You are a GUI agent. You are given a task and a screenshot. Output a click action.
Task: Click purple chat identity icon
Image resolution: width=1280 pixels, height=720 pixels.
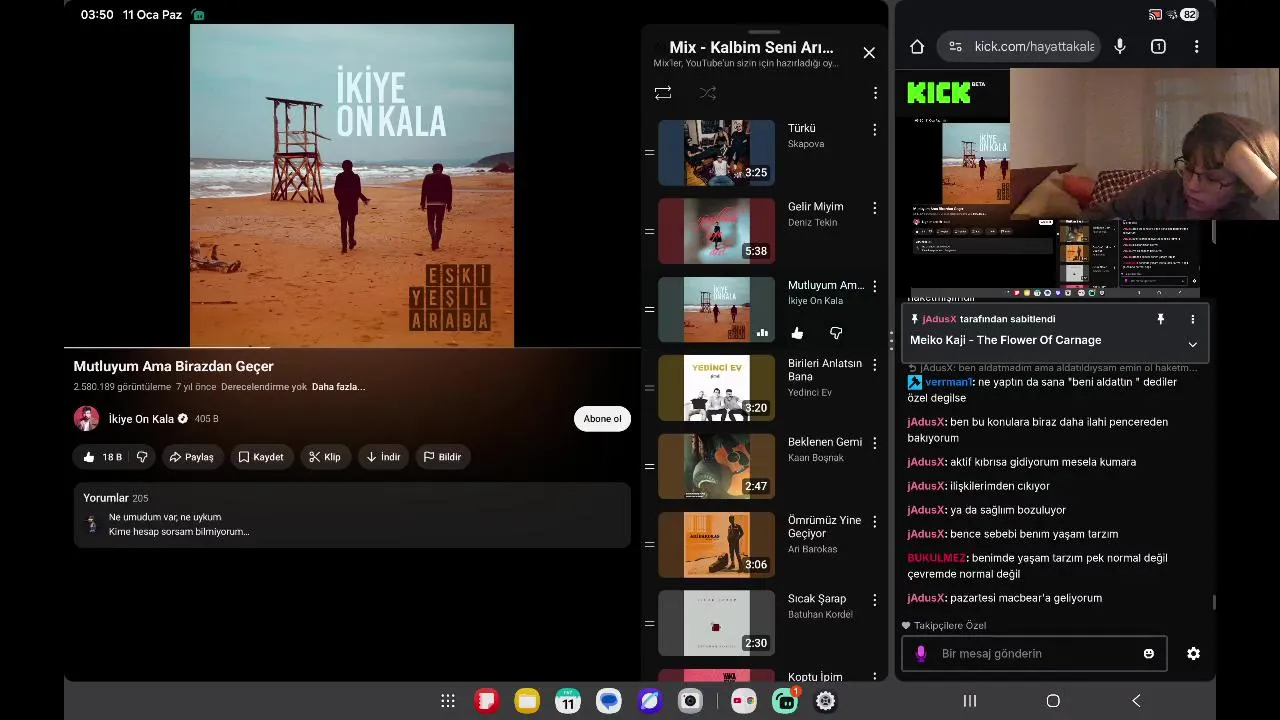click(x=921, y=654)
